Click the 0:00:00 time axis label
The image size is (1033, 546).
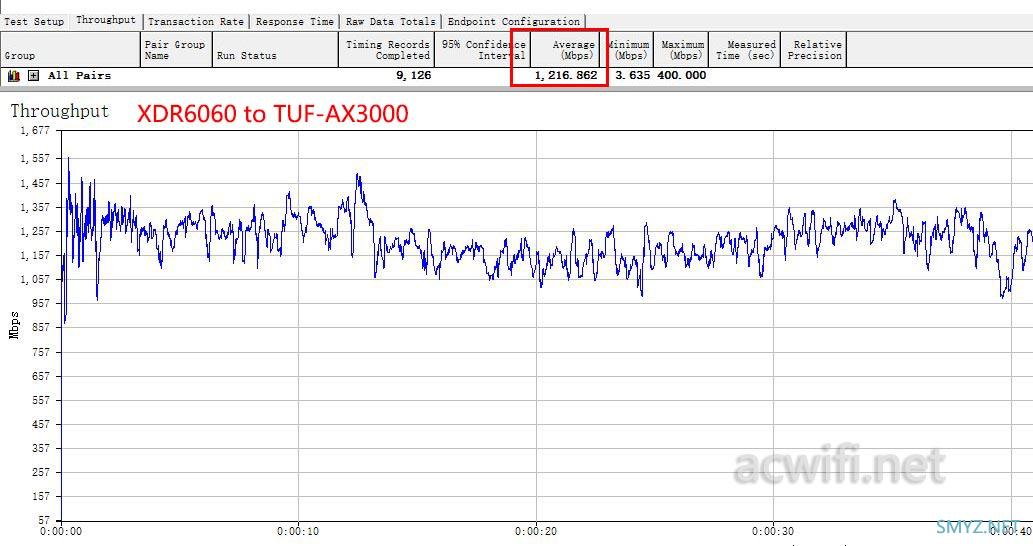(x=61, y=532)
